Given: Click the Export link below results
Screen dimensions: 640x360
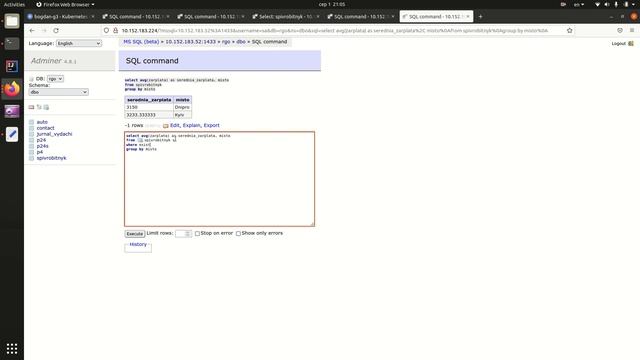Looking at the screenshot, I should click(211, 125).
